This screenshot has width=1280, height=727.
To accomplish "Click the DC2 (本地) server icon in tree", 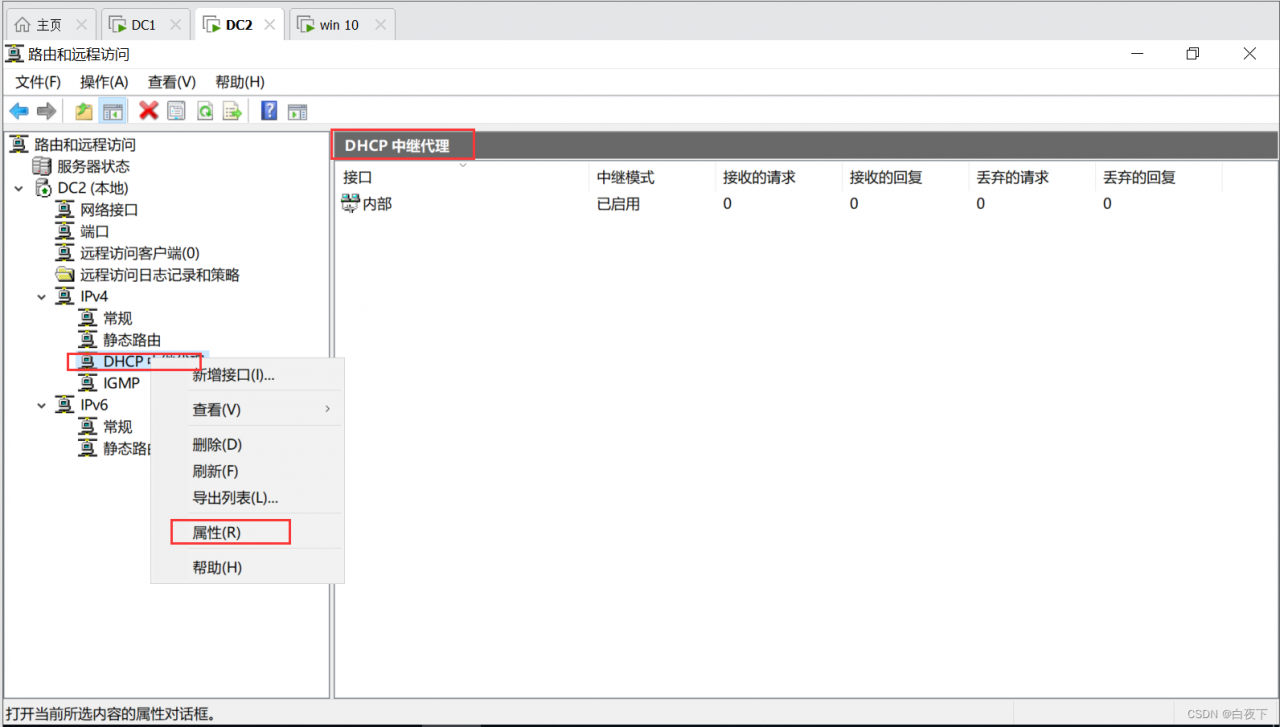I will tap(43, 188).
